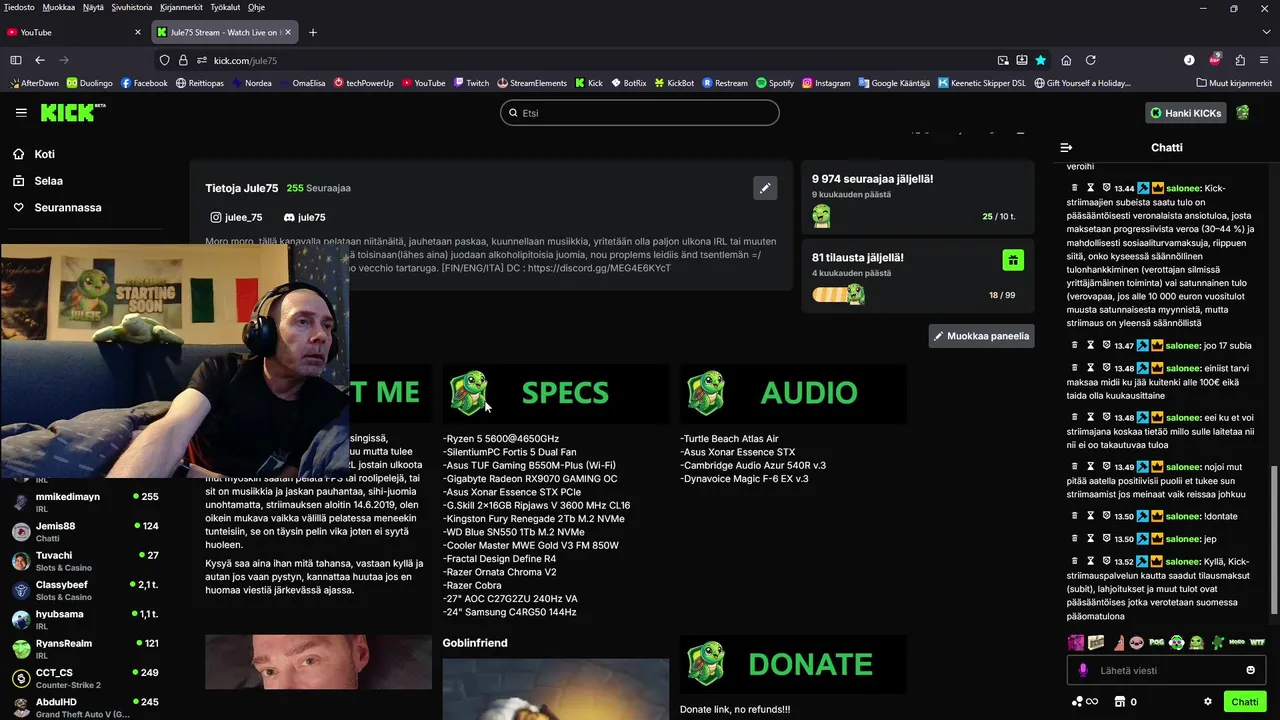Open Firefox application hamburger menu
Image resolution: width=1280 pixels, height=720 pixels.
pyautogui.click(x=1264, y=60)
